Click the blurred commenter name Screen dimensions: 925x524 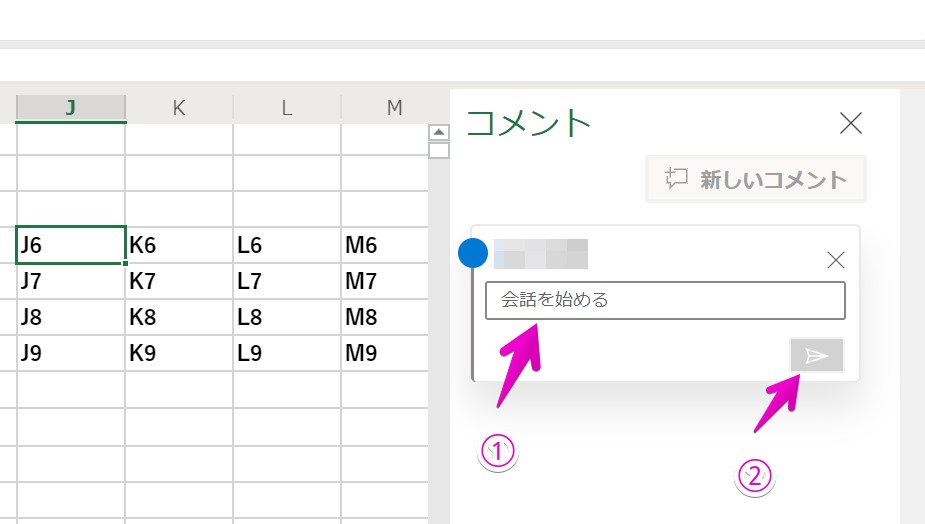(540, 254)
